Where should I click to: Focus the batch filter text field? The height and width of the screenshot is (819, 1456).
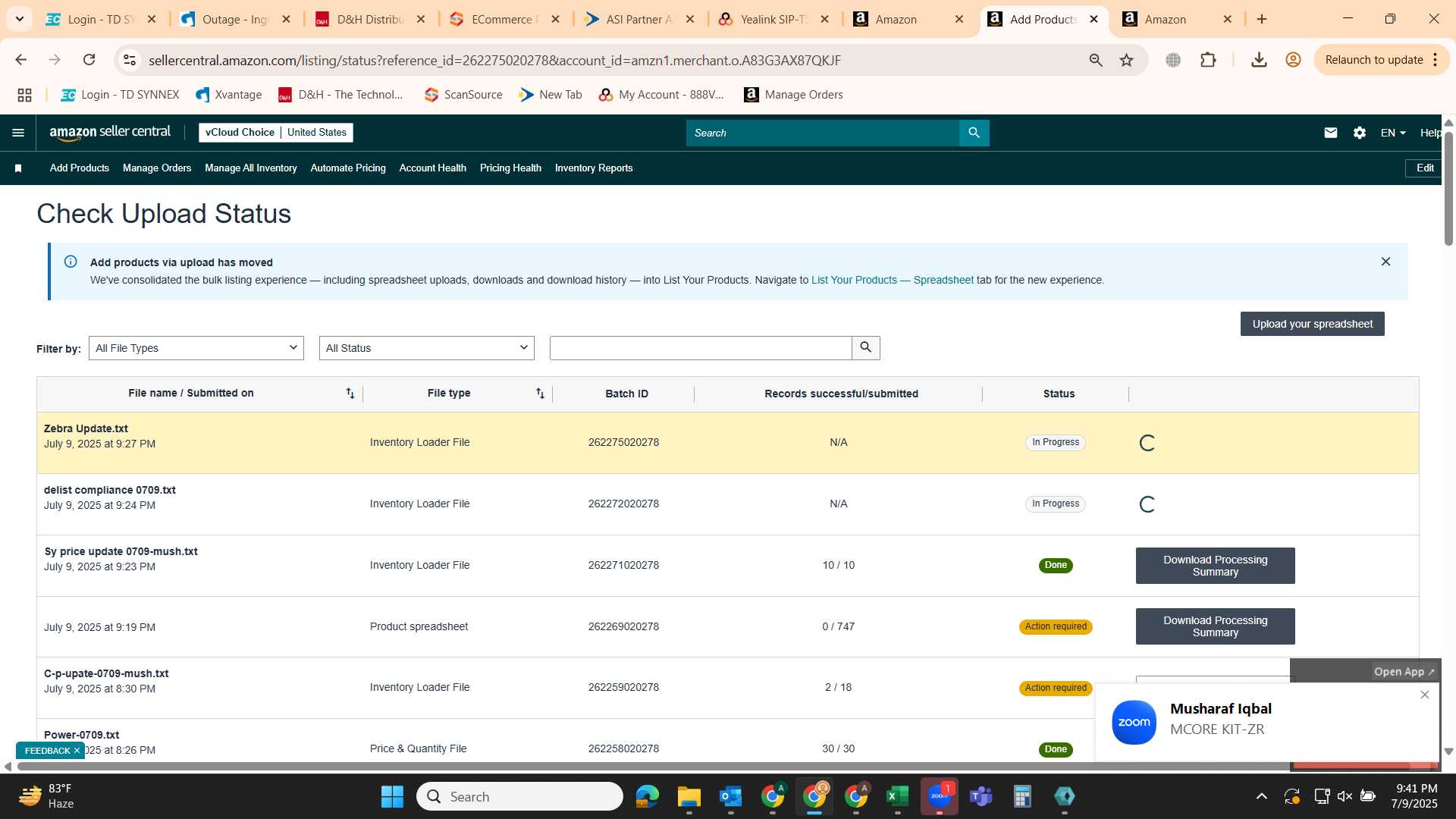(701, 348)
